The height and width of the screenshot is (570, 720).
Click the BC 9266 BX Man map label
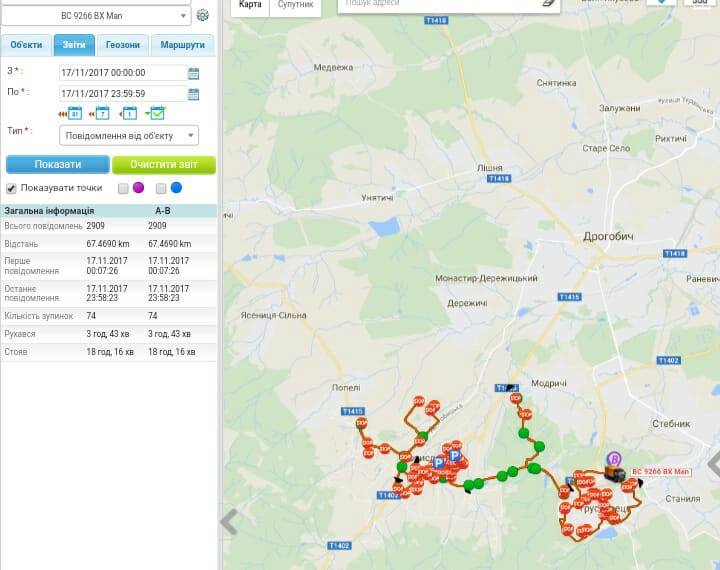pyautogui.click(x=661, y=472)
